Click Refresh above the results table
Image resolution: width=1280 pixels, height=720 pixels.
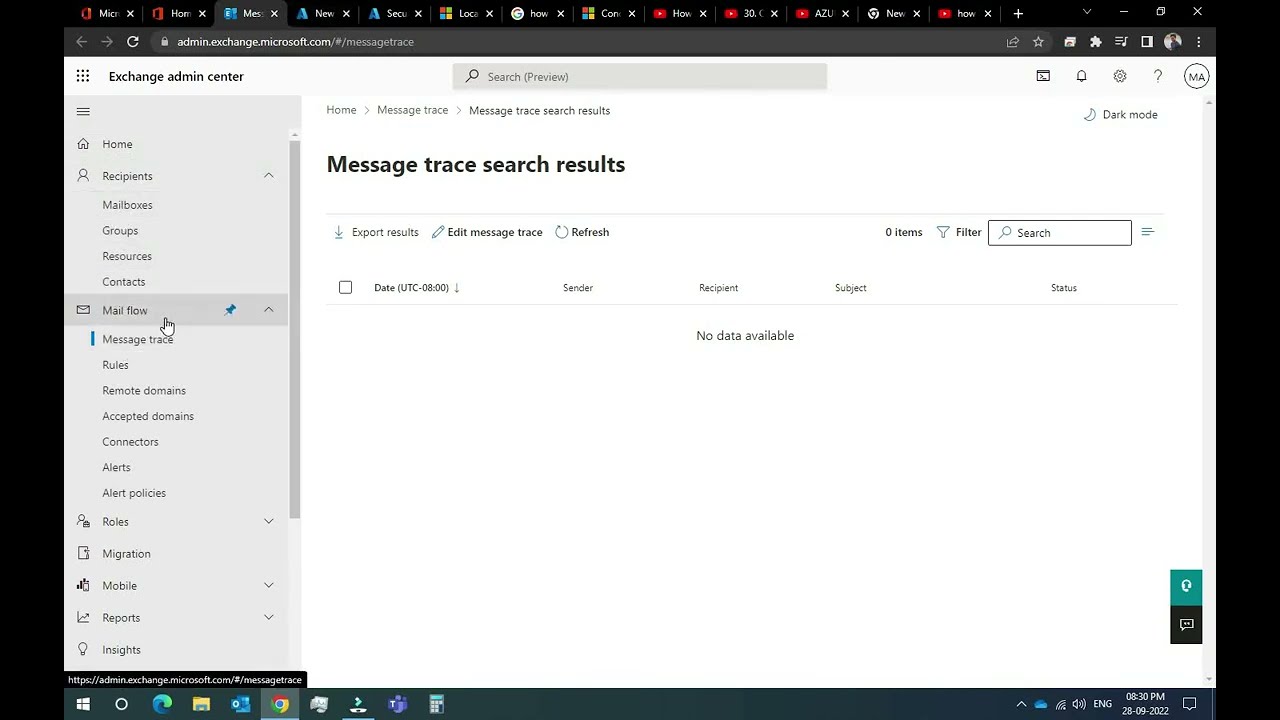pyautogui.click(x=582, y=232)
